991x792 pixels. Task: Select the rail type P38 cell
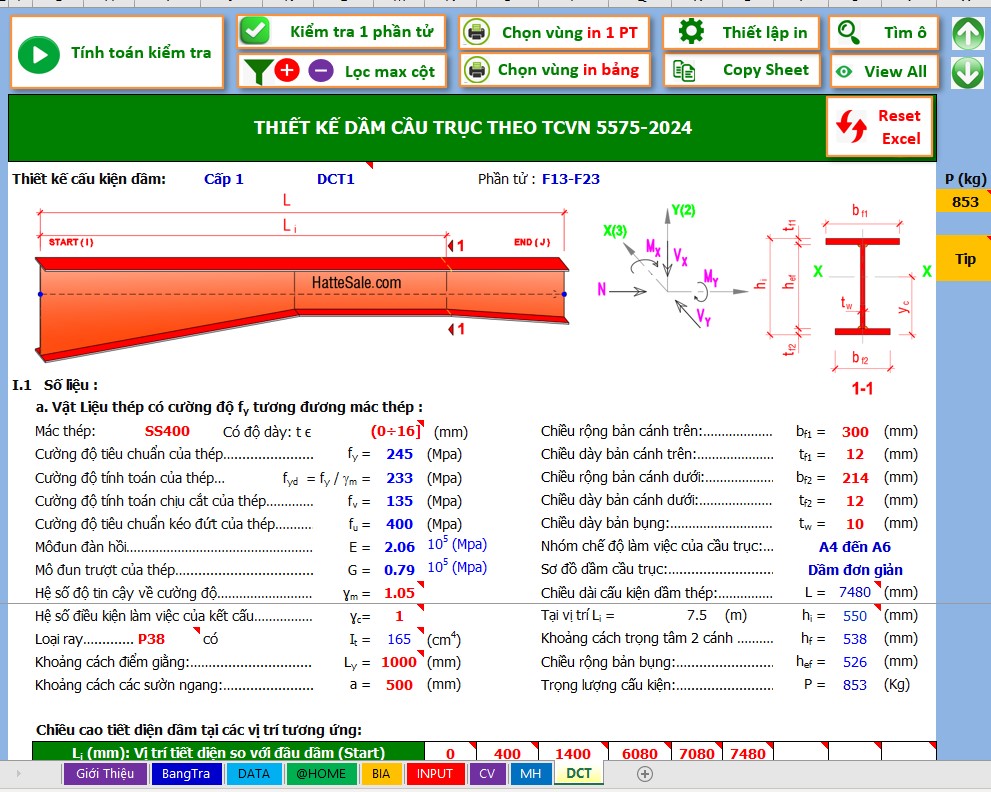coord(151,638)
